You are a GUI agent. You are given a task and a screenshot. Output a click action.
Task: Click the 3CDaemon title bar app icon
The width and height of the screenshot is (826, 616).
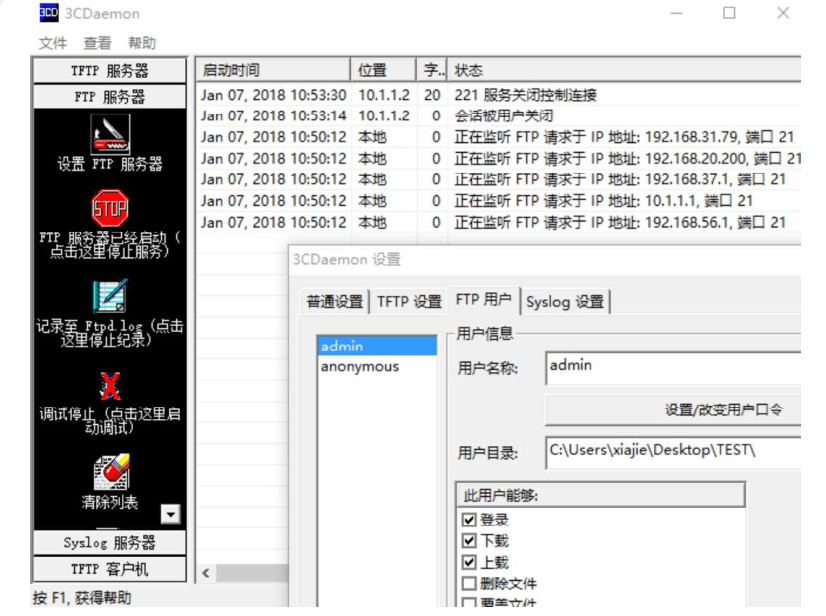(49, 13)
